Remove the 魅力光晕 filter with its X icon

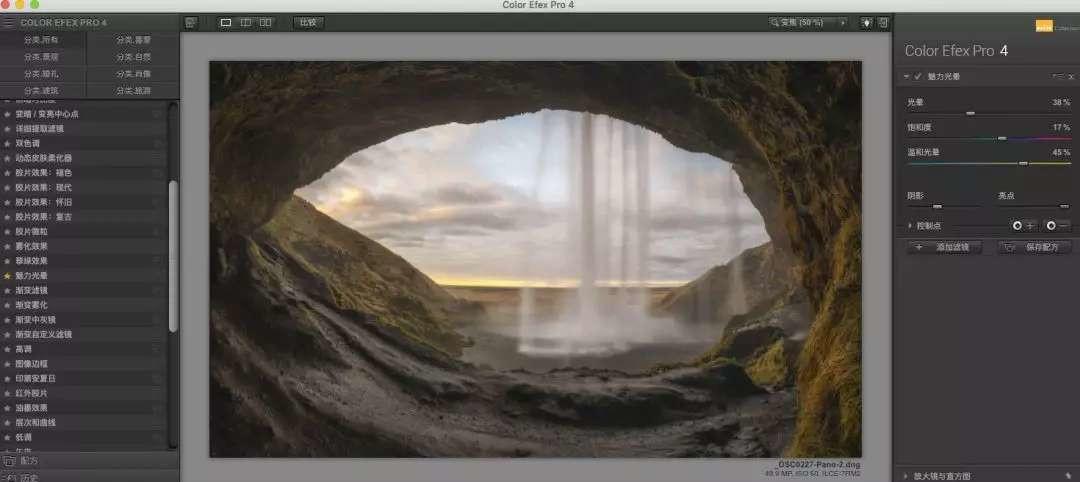coord(1070,76)
